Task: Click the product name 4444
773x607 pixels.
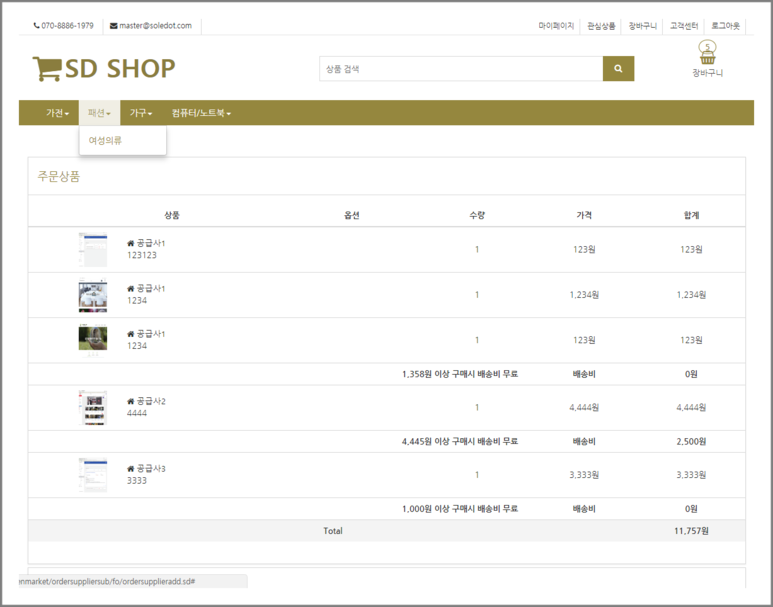Action: pyautogui.click(x=137, y=413)
